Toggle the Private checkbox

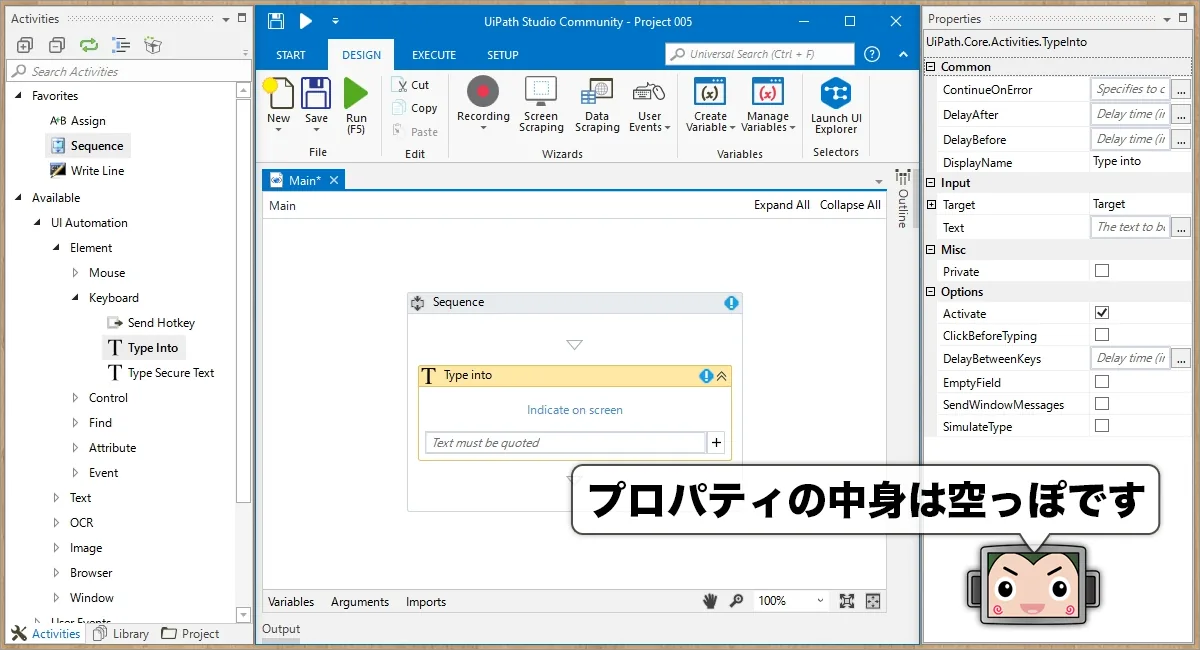click(1102, 271)
